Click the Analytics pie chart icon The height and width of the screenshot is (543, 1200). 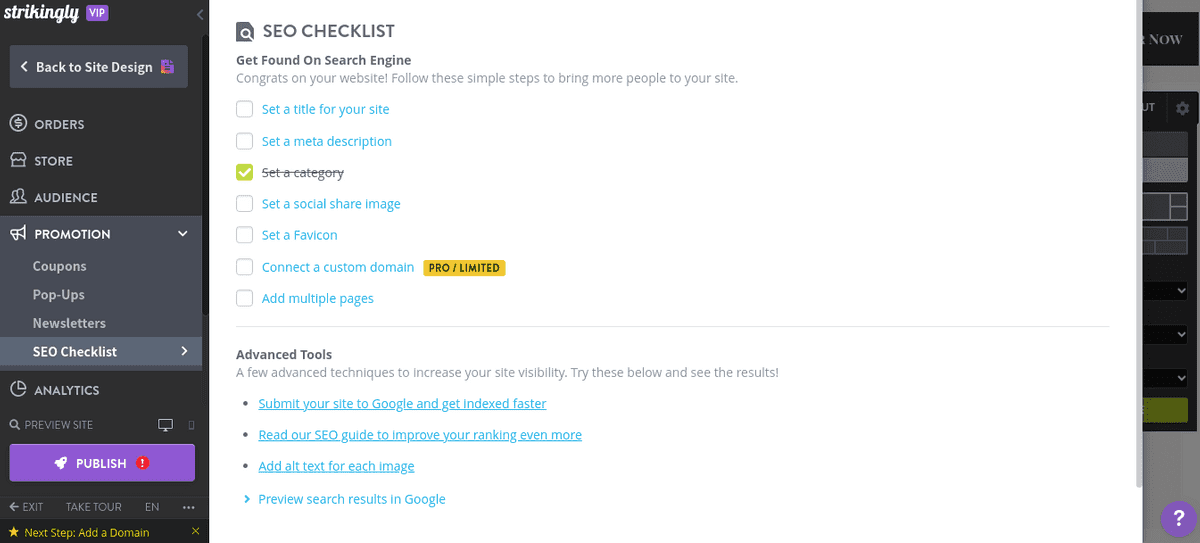click(18, 390)
